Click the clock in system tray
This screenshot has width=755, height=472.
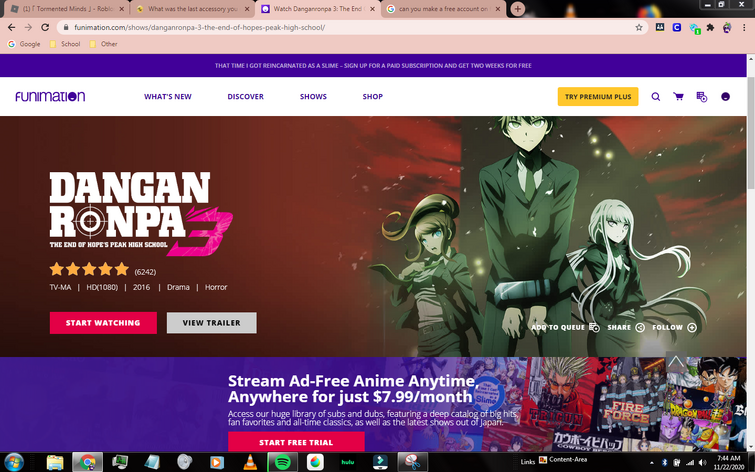click(x=728, y=462)
